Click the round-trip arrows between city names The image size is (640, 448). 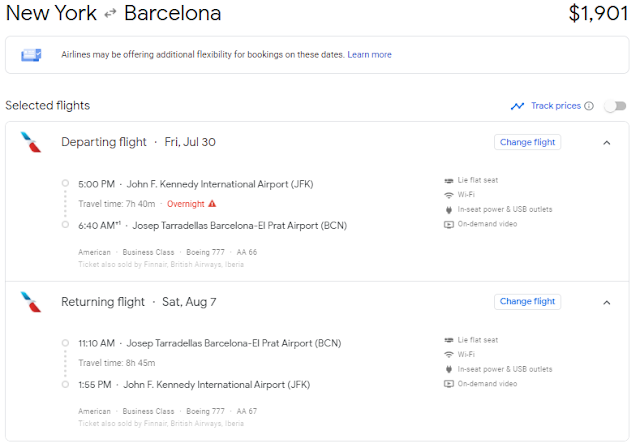coord(109,15)
